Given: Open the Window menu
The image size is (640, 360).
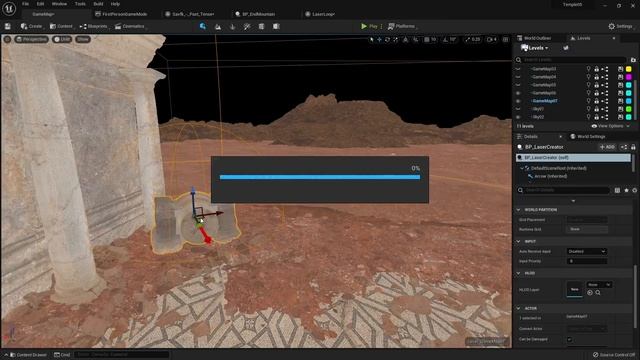Looking at the screenshot, I should [59, 4].
